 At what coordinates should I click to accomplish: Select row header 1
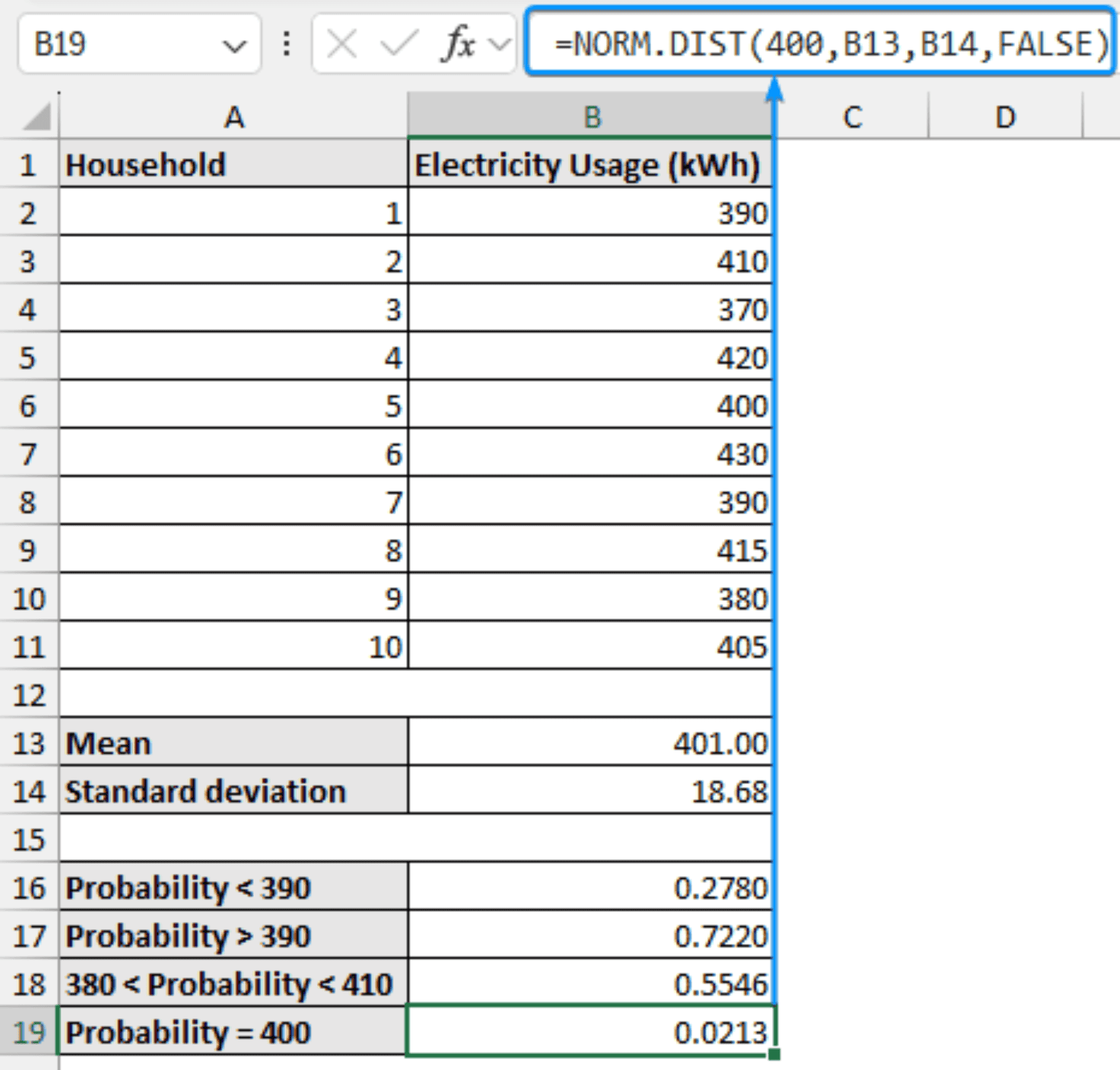(29, 165)
